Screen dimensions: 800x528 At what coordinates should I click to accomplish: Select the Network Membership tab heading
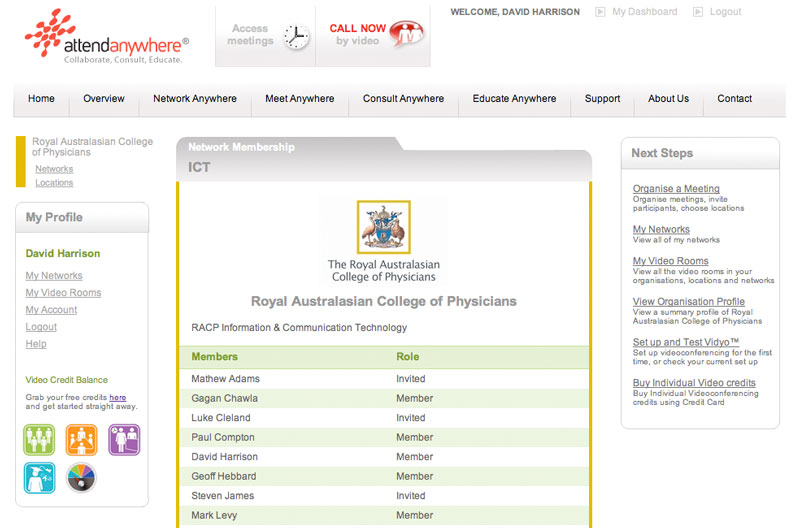[x=241, y=147]
